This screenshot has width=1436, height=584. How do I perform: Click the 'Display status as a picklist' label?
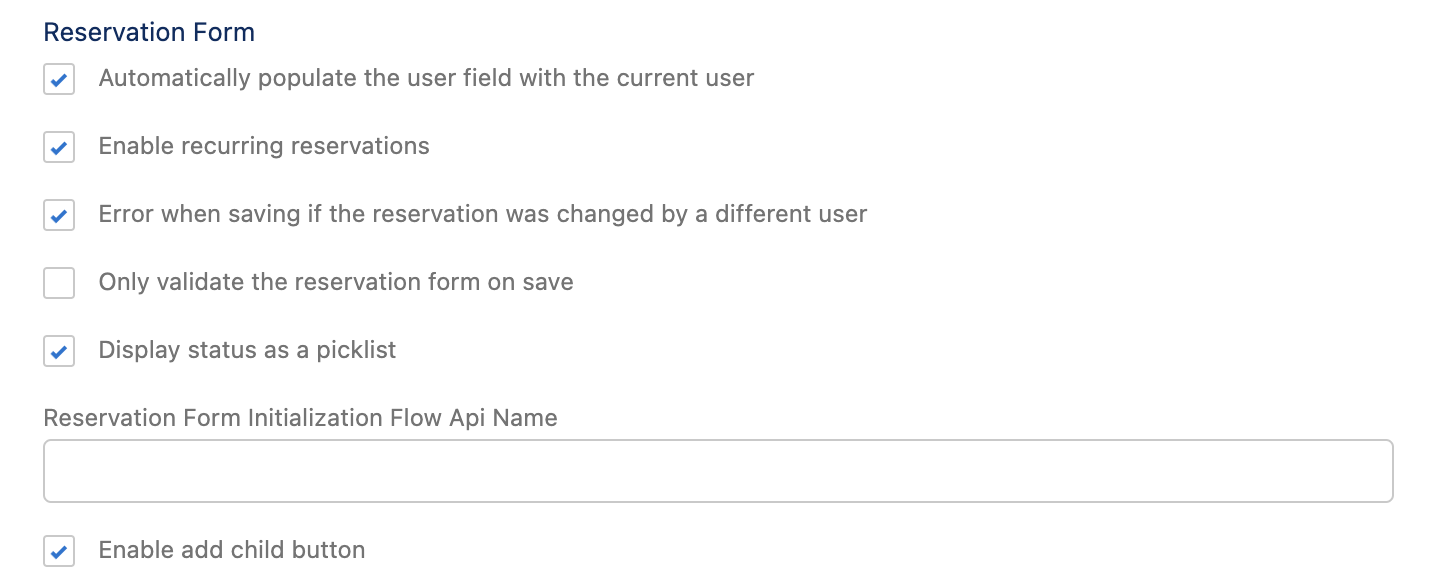[x=247, y=350]
